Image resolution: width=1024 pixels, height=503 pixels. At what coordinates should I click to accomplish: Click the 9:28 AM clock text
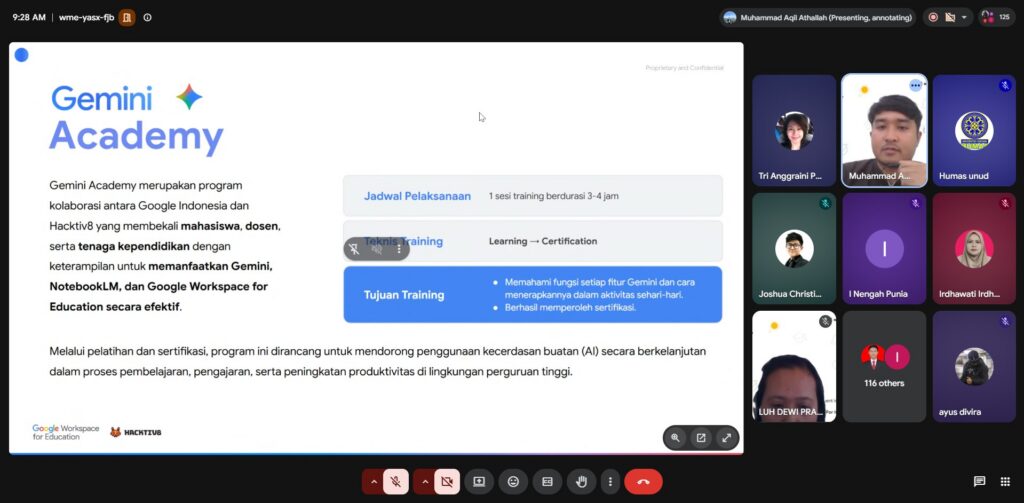click(x=29, y=18)
